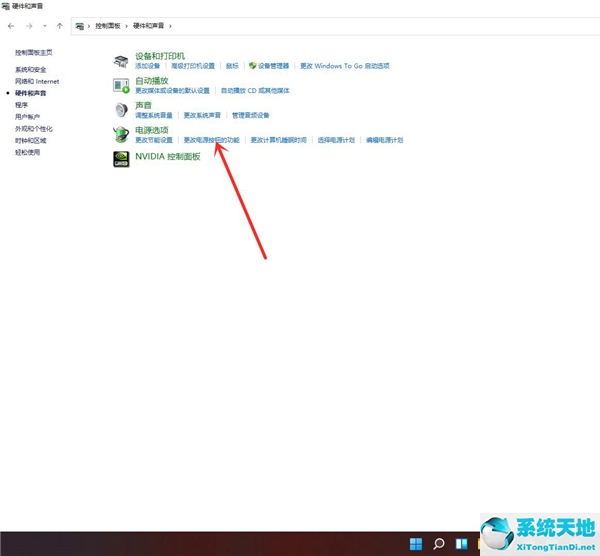The width and height of the screenshot is (600, 556).
Task: Click the 硬件和声音 breadcrumb
Action: [x=148, y=26]
